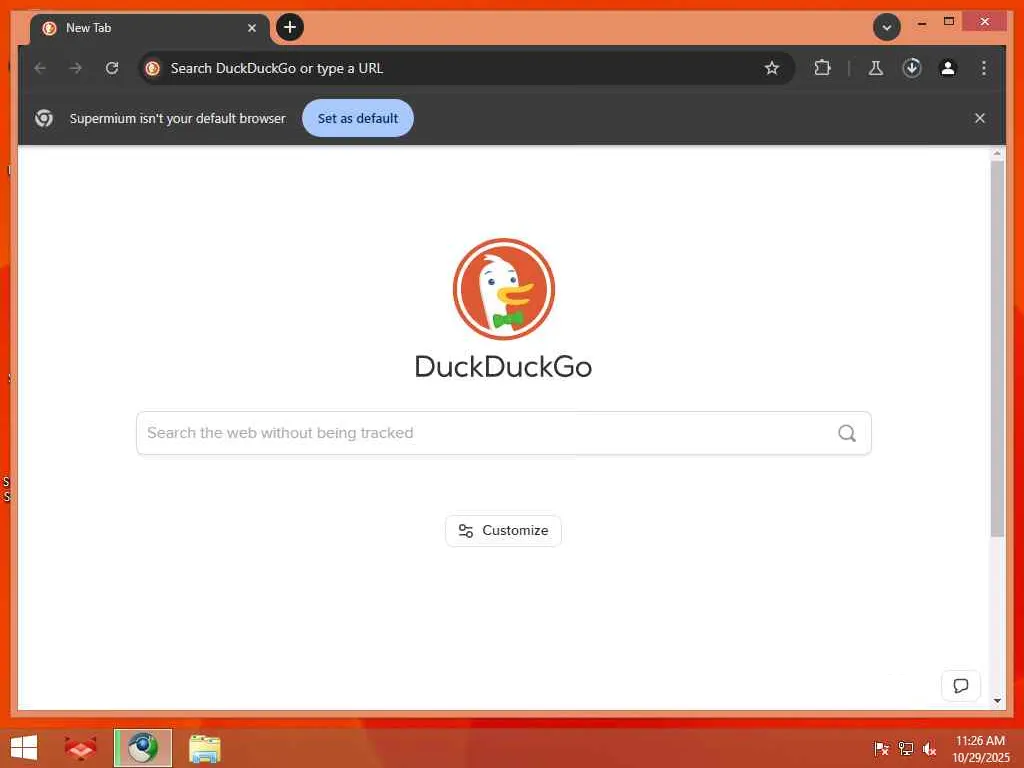Click "Supermium isn't your default browser" text
The height and width of the screenshot is (768, 1024).
tap(178, 118)
